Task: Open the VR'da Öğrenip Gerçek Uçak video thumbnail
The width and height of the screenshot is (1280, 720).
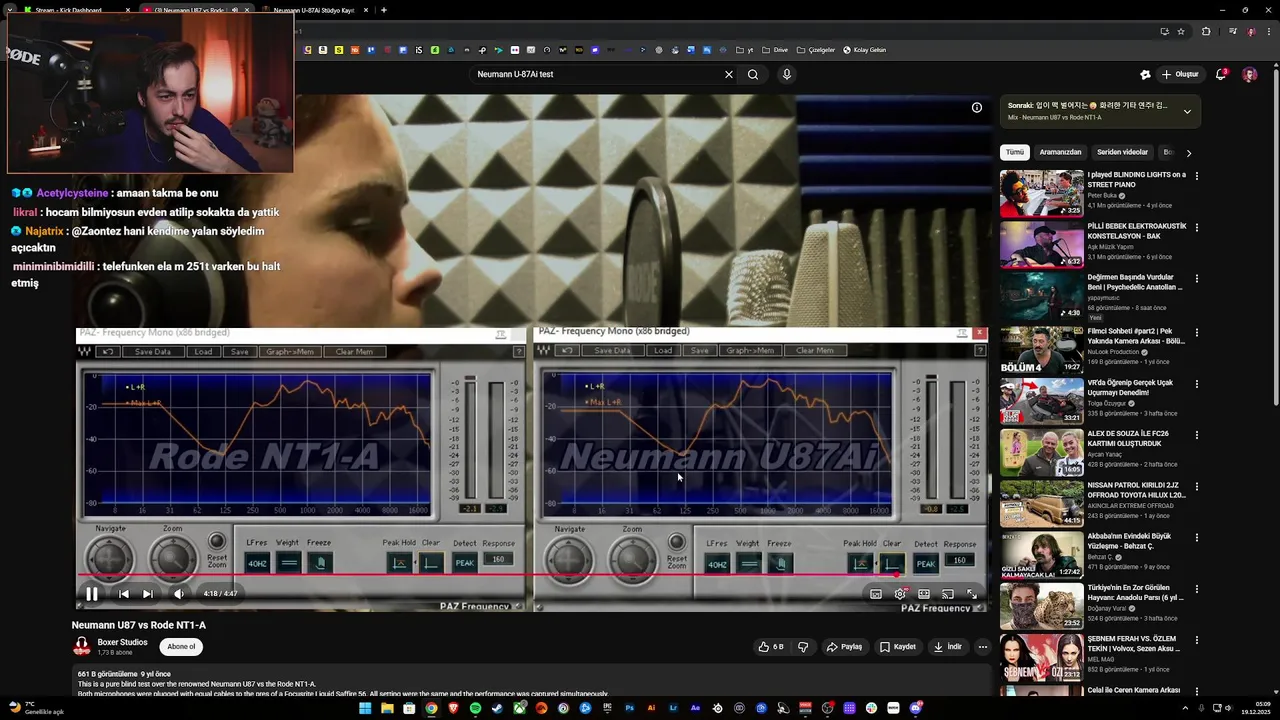Action: (1041, 400)
